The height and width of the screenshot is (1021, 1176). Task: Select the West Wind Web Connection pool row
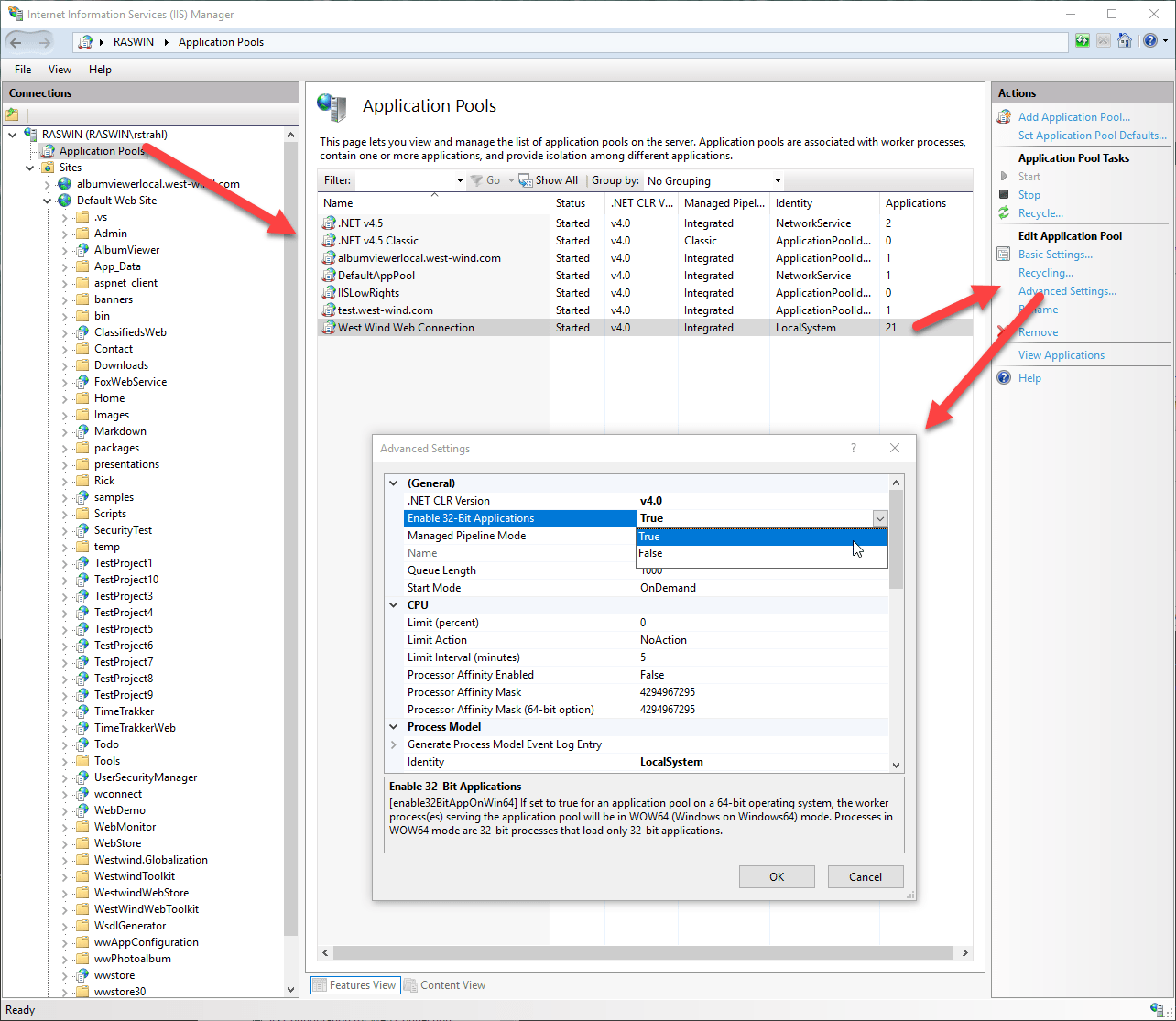pos(645,328)
